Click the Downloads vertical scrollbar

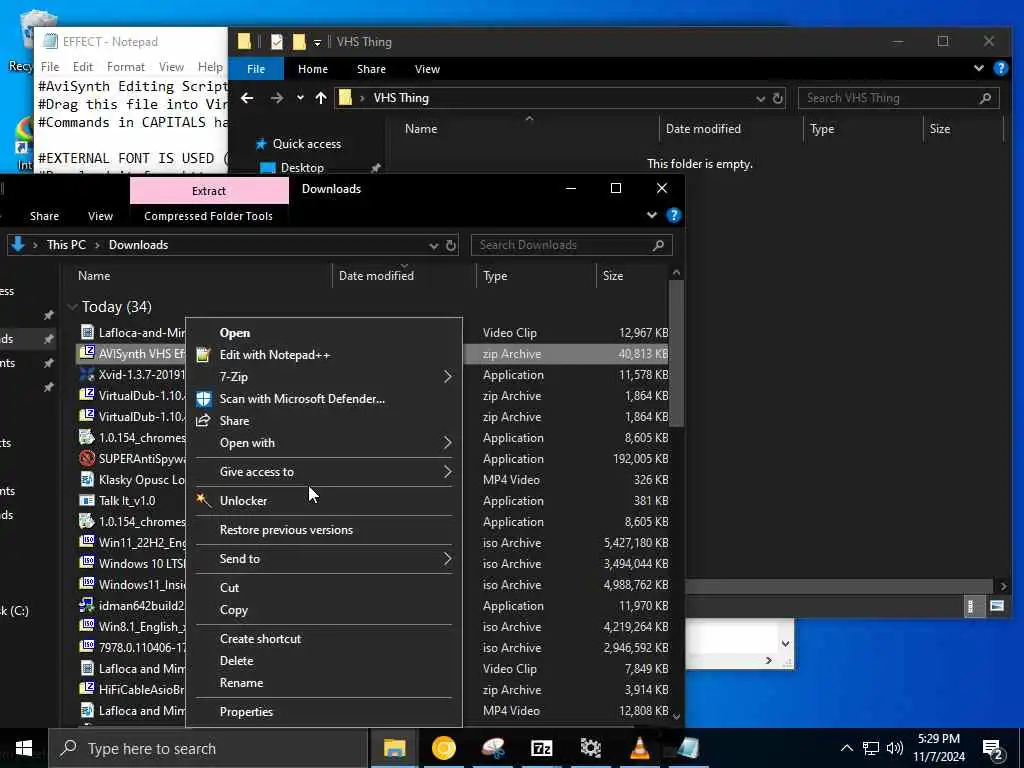[x=677, y=353]
